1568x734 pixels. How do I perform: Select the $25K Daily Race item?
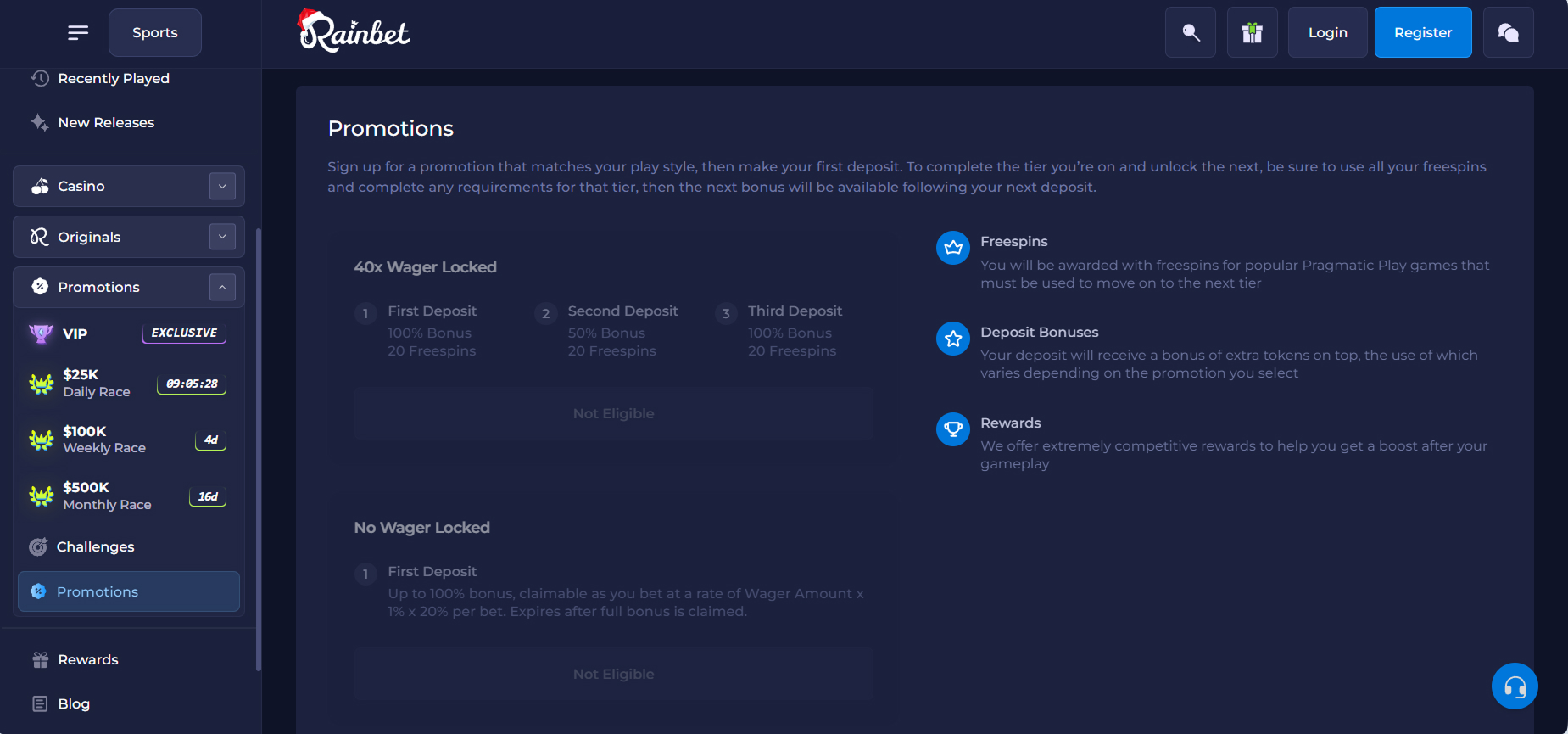(x=127, y=383)
